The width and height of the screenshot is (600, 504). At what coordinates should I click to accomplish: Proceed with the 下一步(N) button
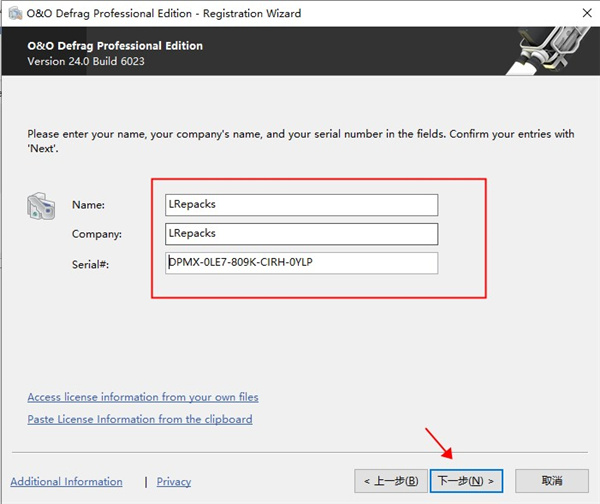coord(466,481)
